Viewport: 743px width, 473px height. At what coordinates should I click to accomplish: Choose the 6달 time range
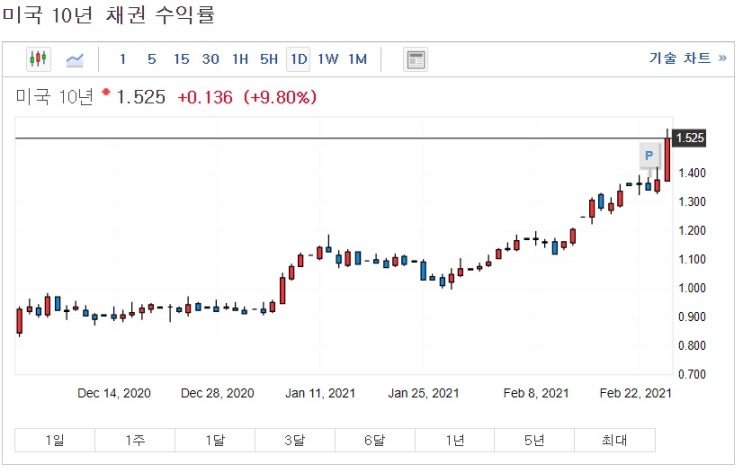pos(375,440)
